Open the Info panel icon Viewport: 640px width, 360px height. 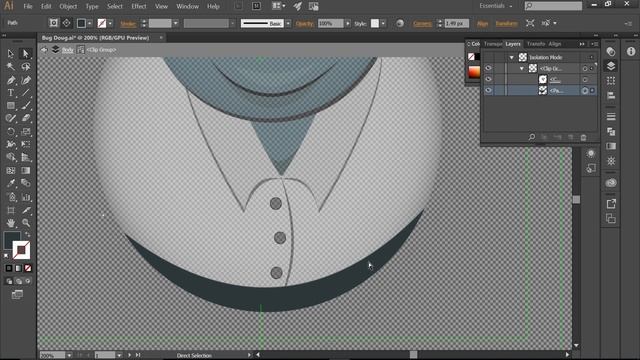tap(631, 51)
